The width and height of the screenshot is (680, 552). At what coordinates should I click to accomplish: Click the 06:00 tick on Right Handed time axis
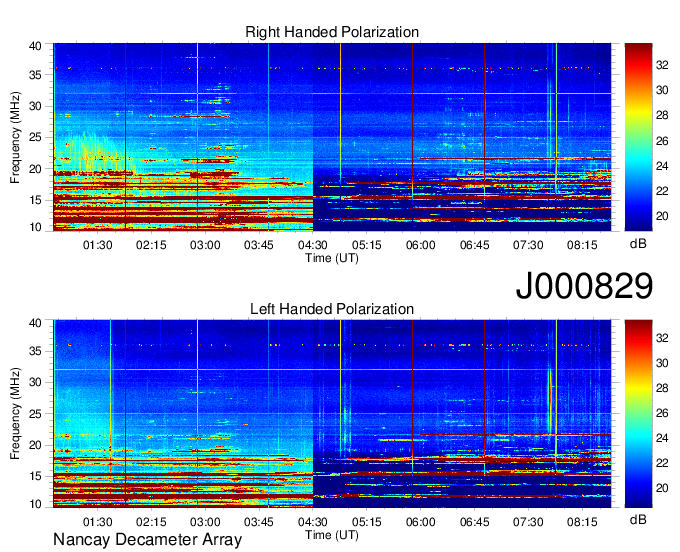click(x=420, y=245)
